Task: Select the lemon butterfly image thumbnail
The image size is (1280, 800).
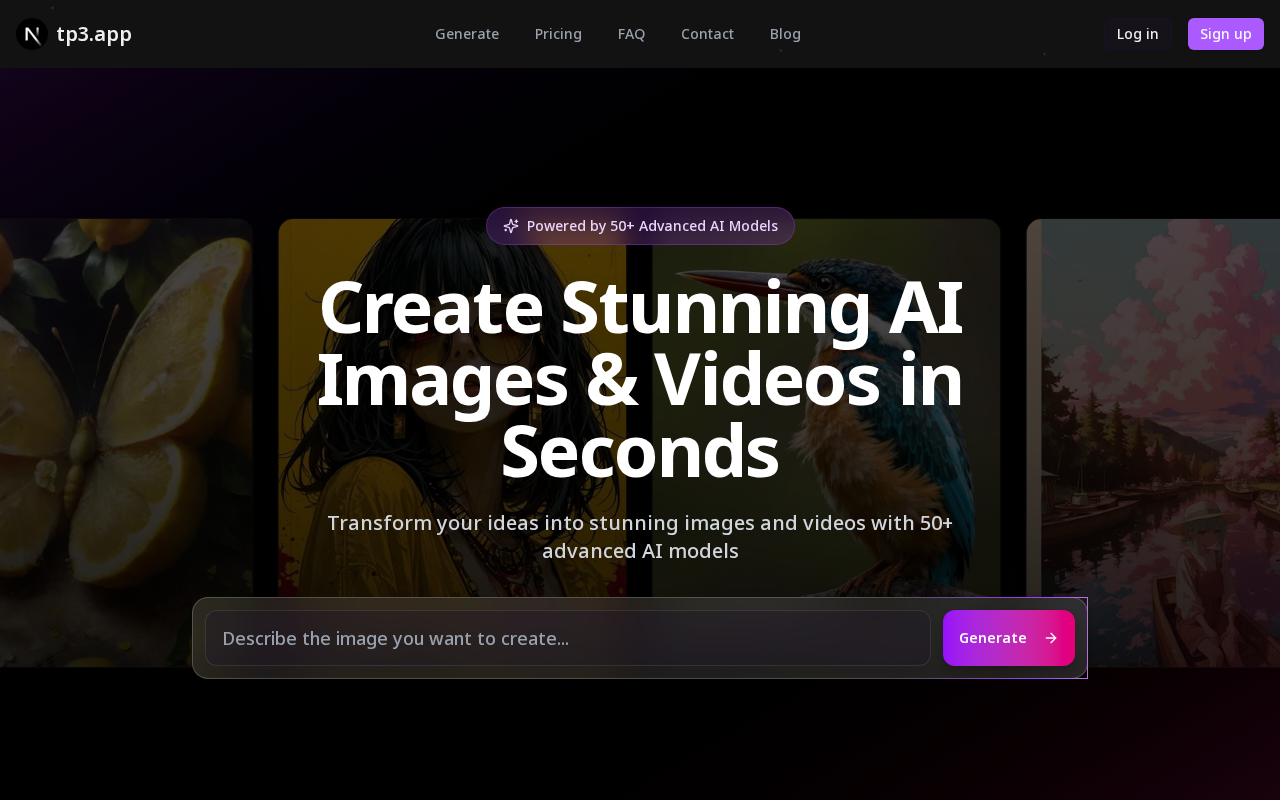Action: 126,443
